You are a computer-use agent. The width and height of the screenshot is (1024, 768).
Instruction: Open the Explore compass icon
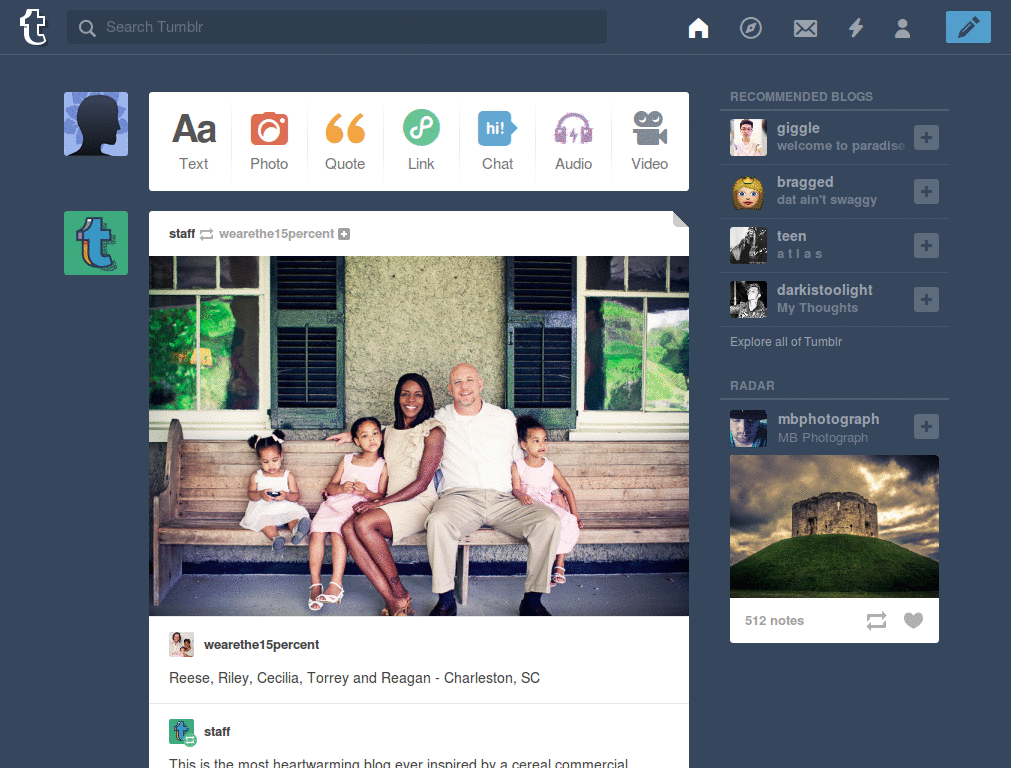(750, 28)
